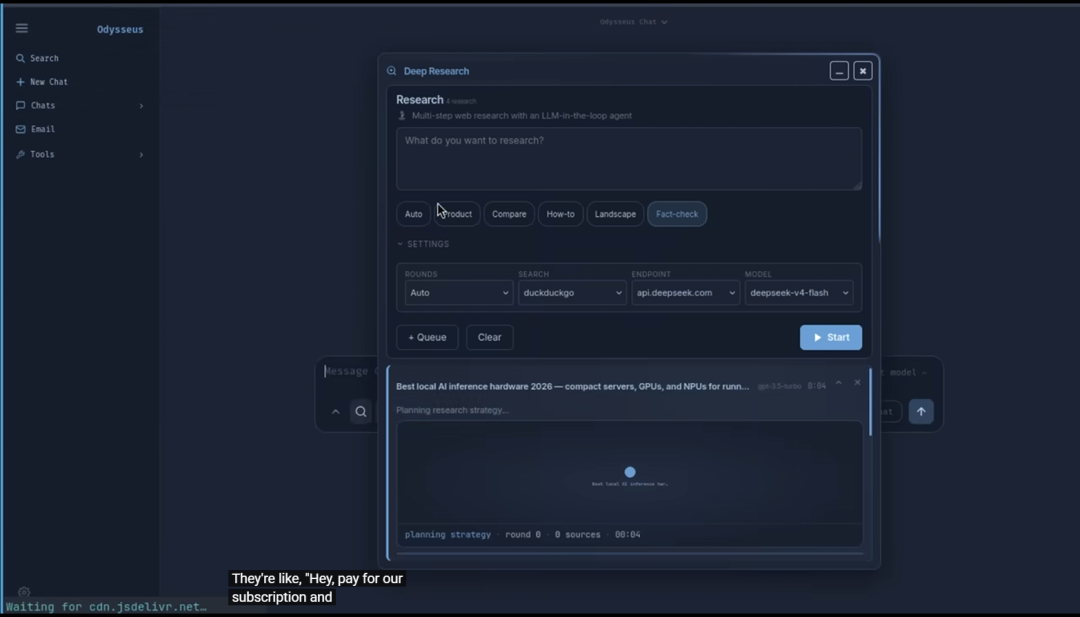1080x617 pixels.
Task: Collapse the running research job card
Action: coord(838,383)
